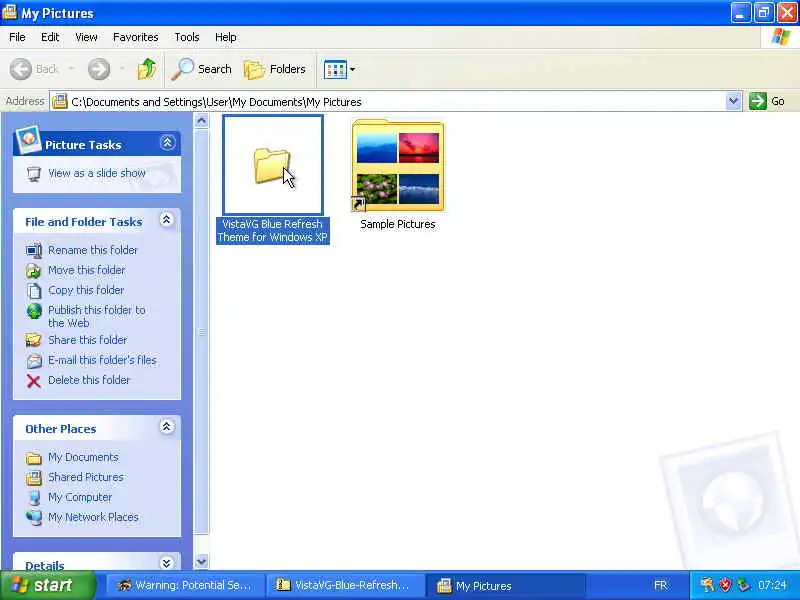800x600 pixels.
Task: Open the Favorites menu
Action: [136, 37]
